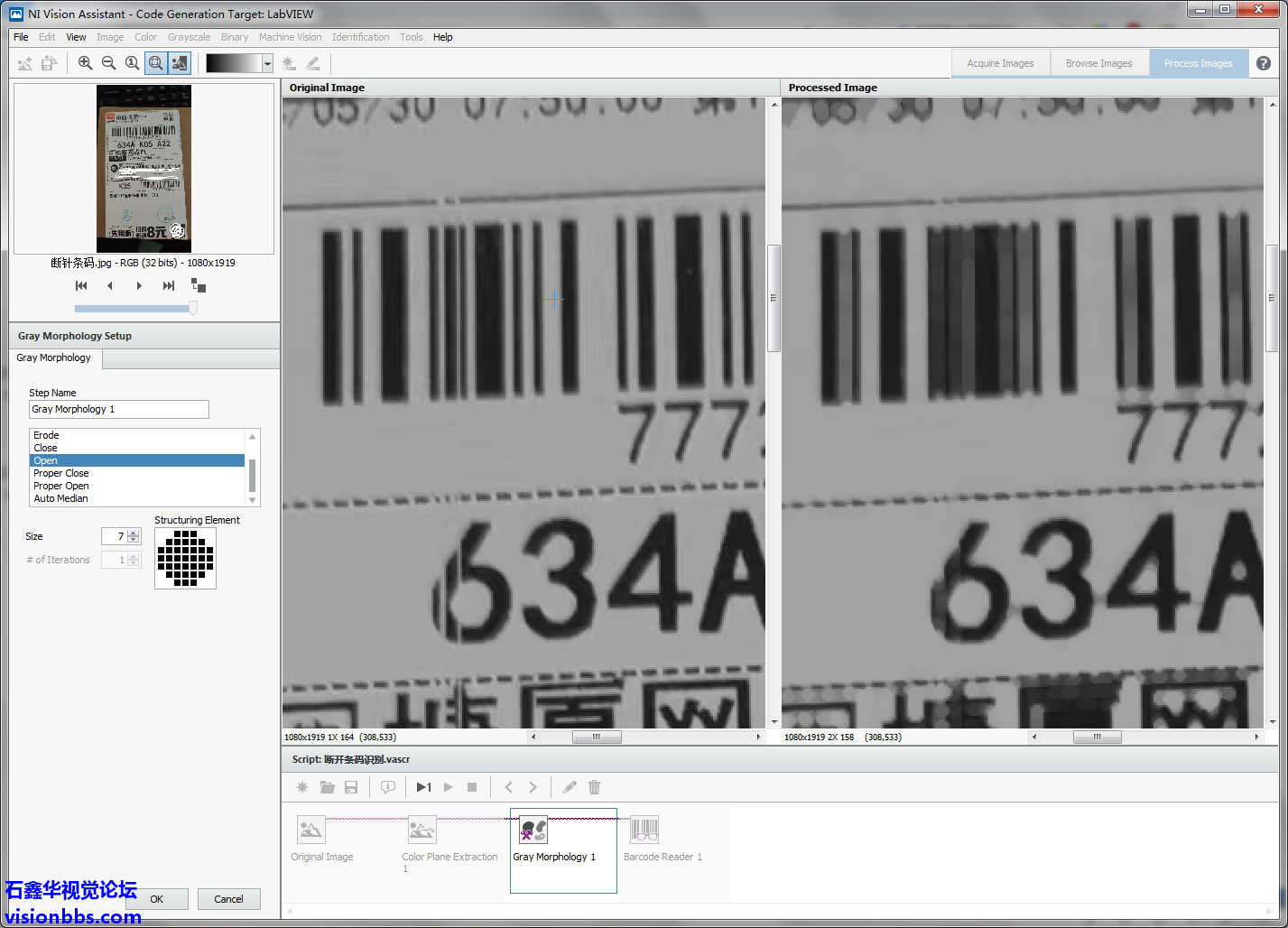The image size is (1288, 928).
Task: Open the grayscale palette dropdown arrow
Action: [x=267, y=63]
